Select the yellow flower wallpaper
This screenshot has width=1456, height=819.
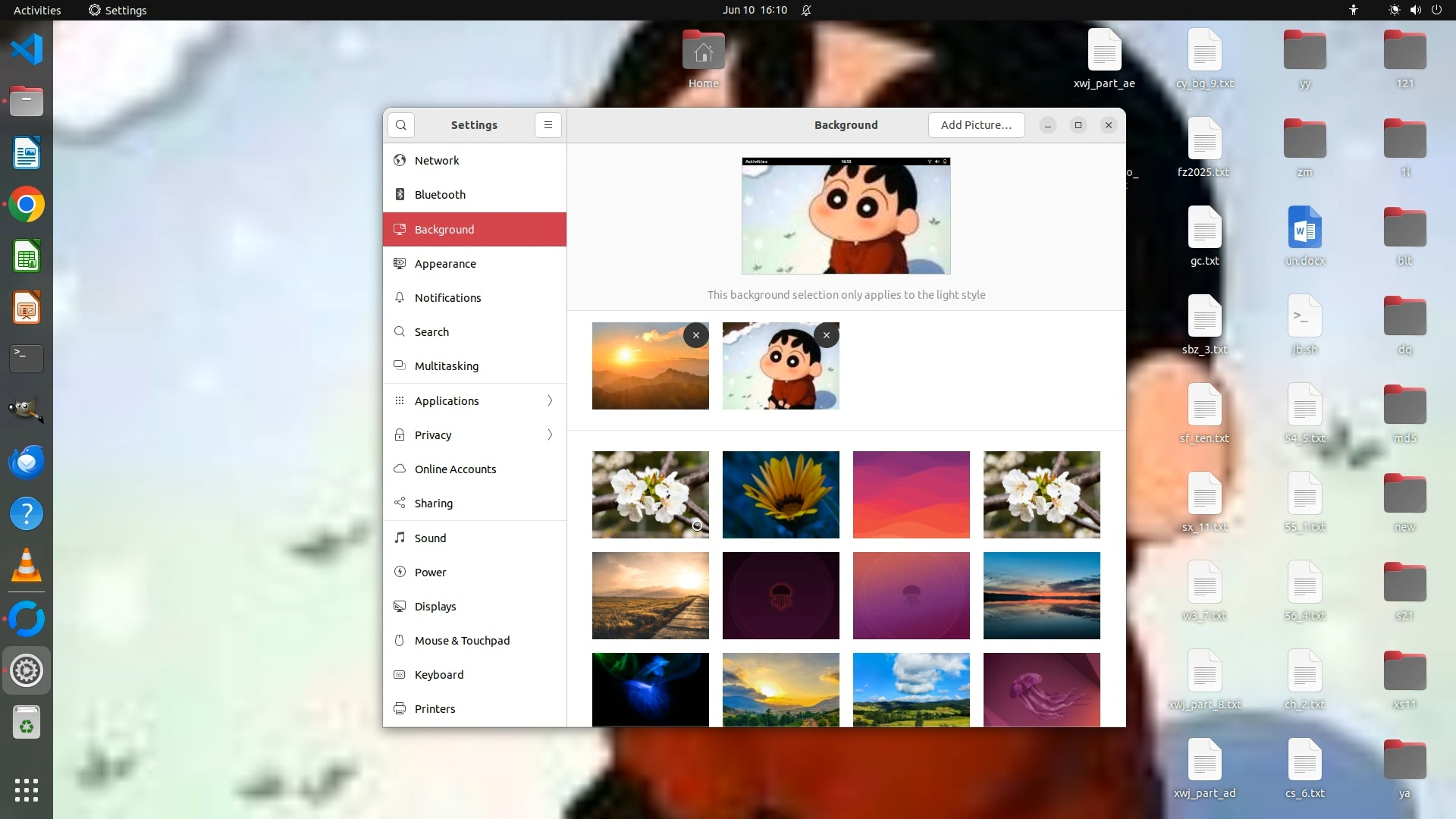780,494
